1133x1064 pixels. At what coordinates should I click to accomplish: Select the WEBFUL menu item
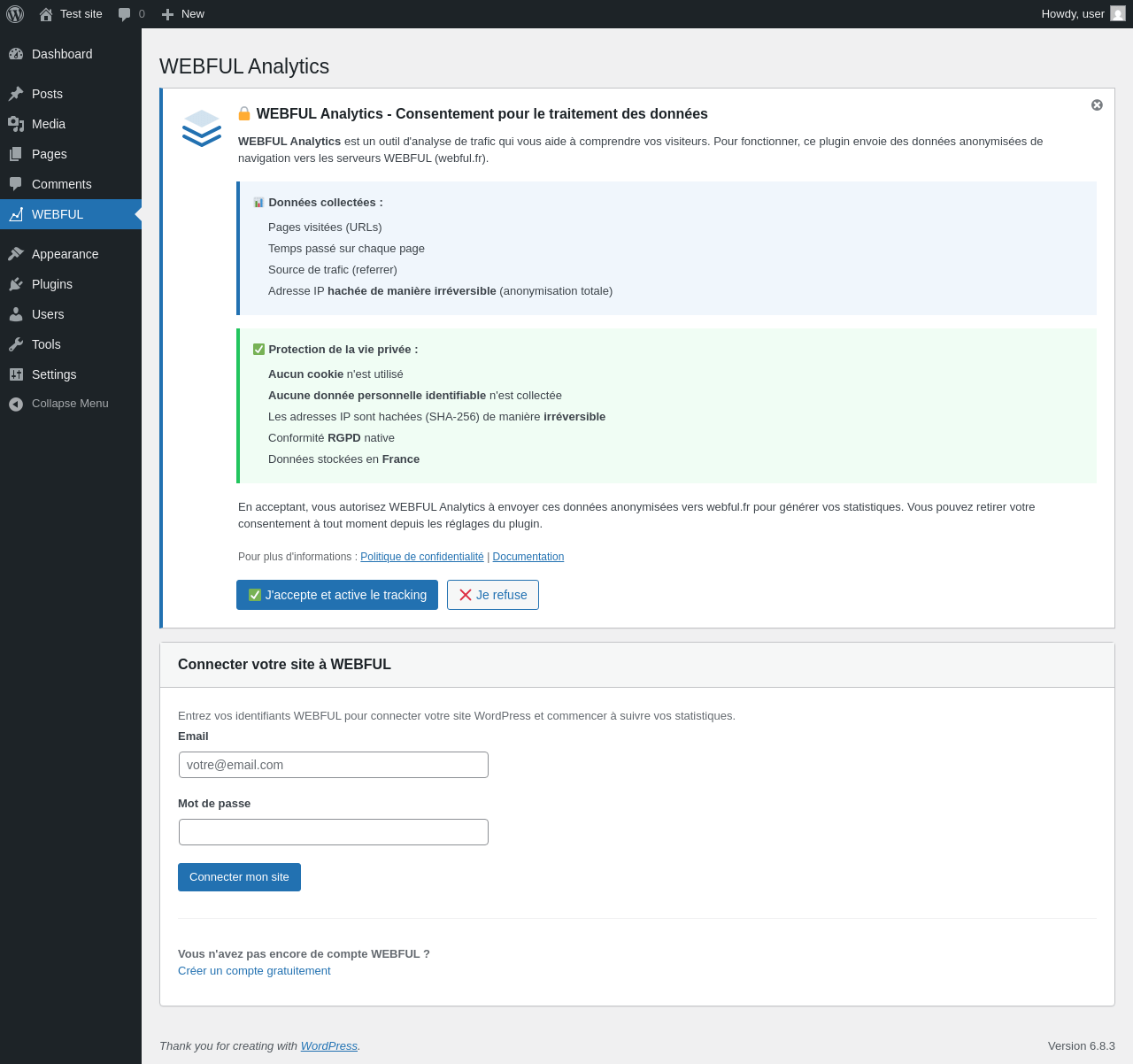pos(71,214)
